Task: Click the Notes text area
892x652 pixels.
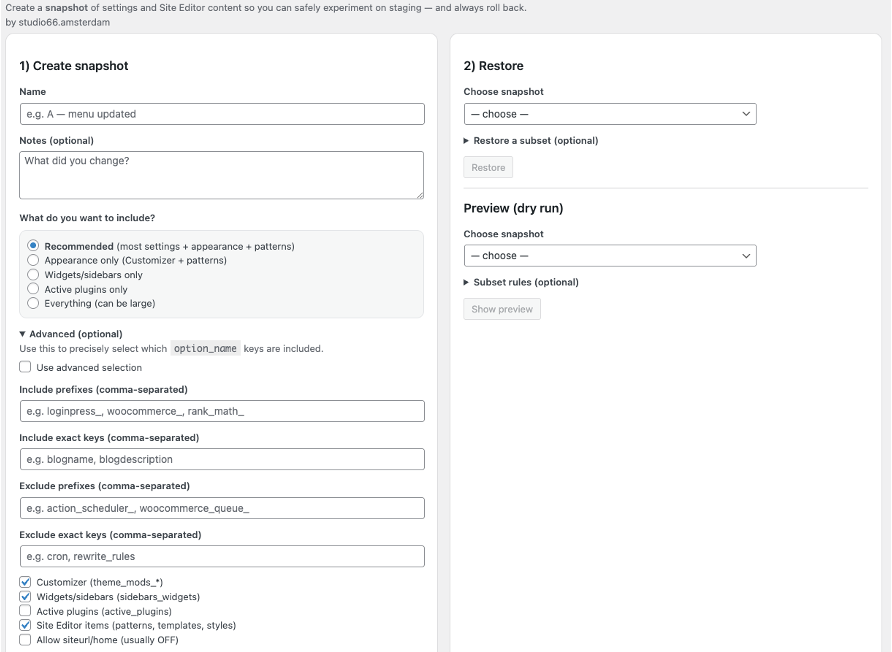Action: (222, 172)
